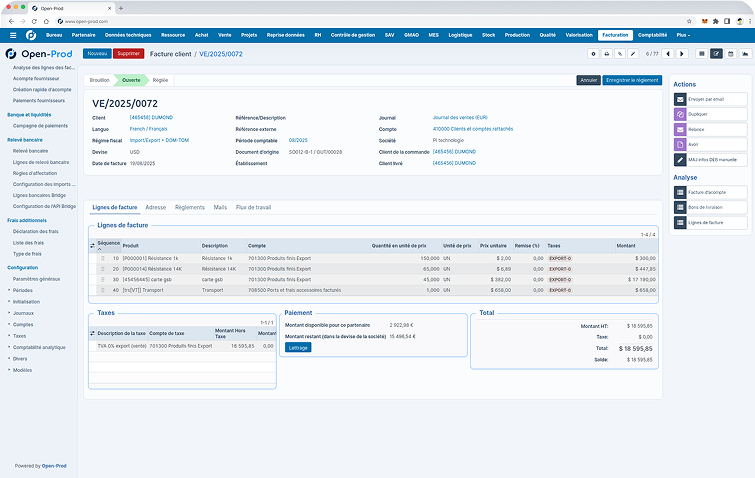Screen dimensions: 755x478
Task: Click the browser home icon
Action: point(46,21)
